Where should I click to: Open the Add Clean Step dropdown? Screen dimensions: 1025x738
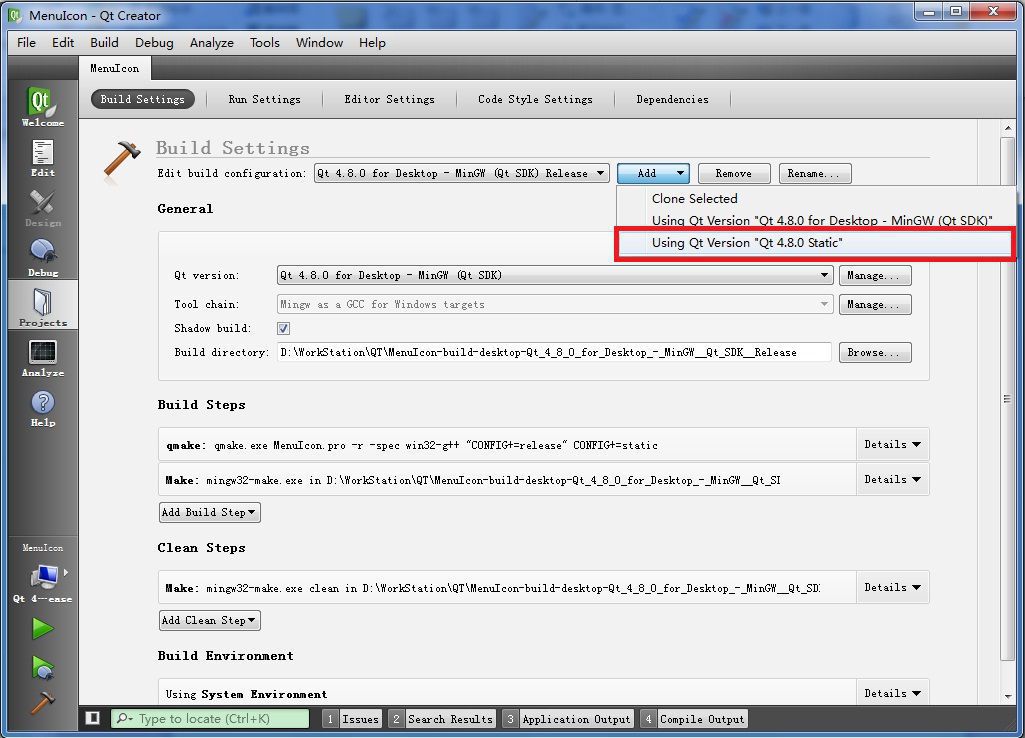tap(209, 620)
